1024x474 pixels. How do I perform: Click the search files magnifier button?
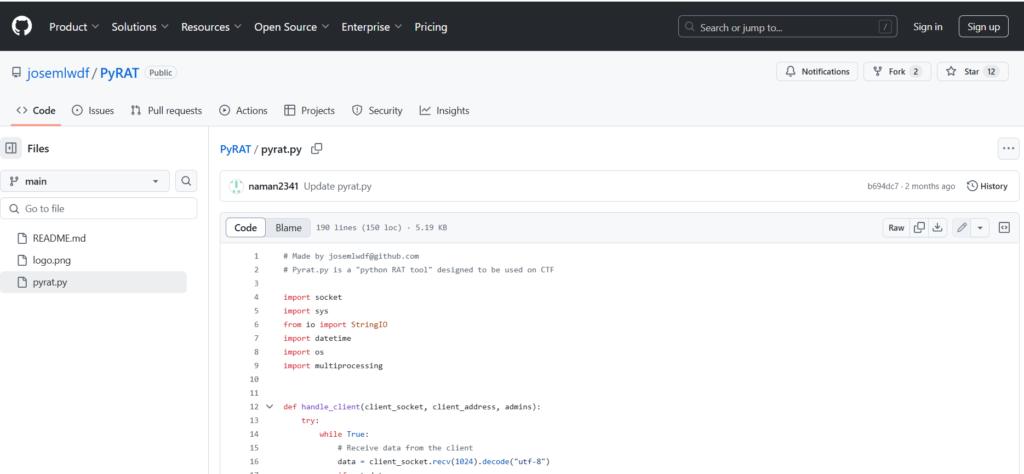pos(186,181)
